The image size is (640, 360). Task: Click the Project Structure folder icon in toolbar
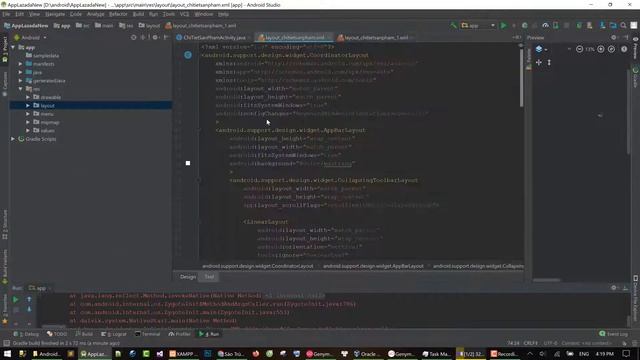613,25
